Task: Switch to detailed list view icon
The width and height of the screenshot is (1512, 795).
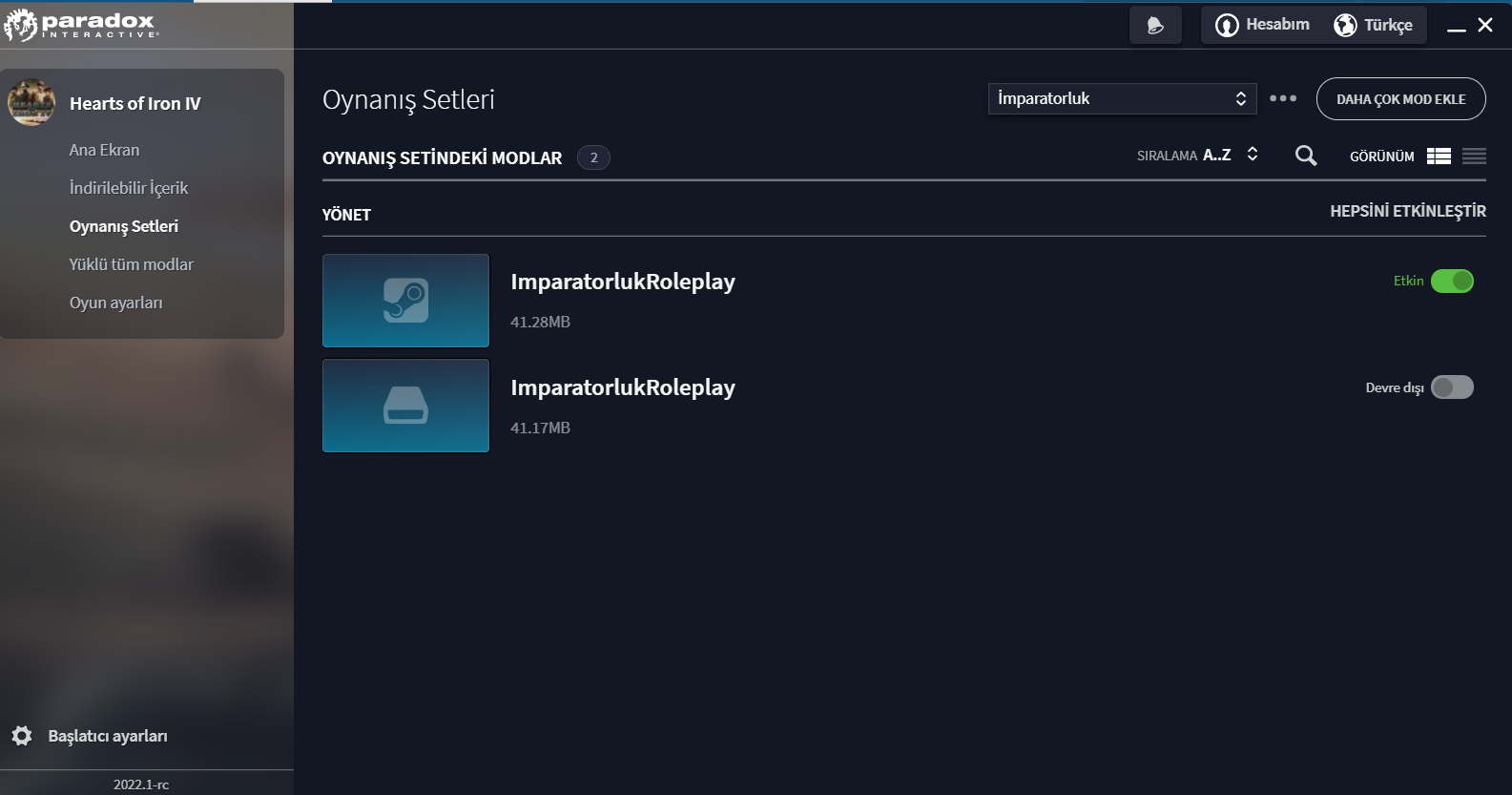Action: pyautogui.click(x=1439, y=156)
